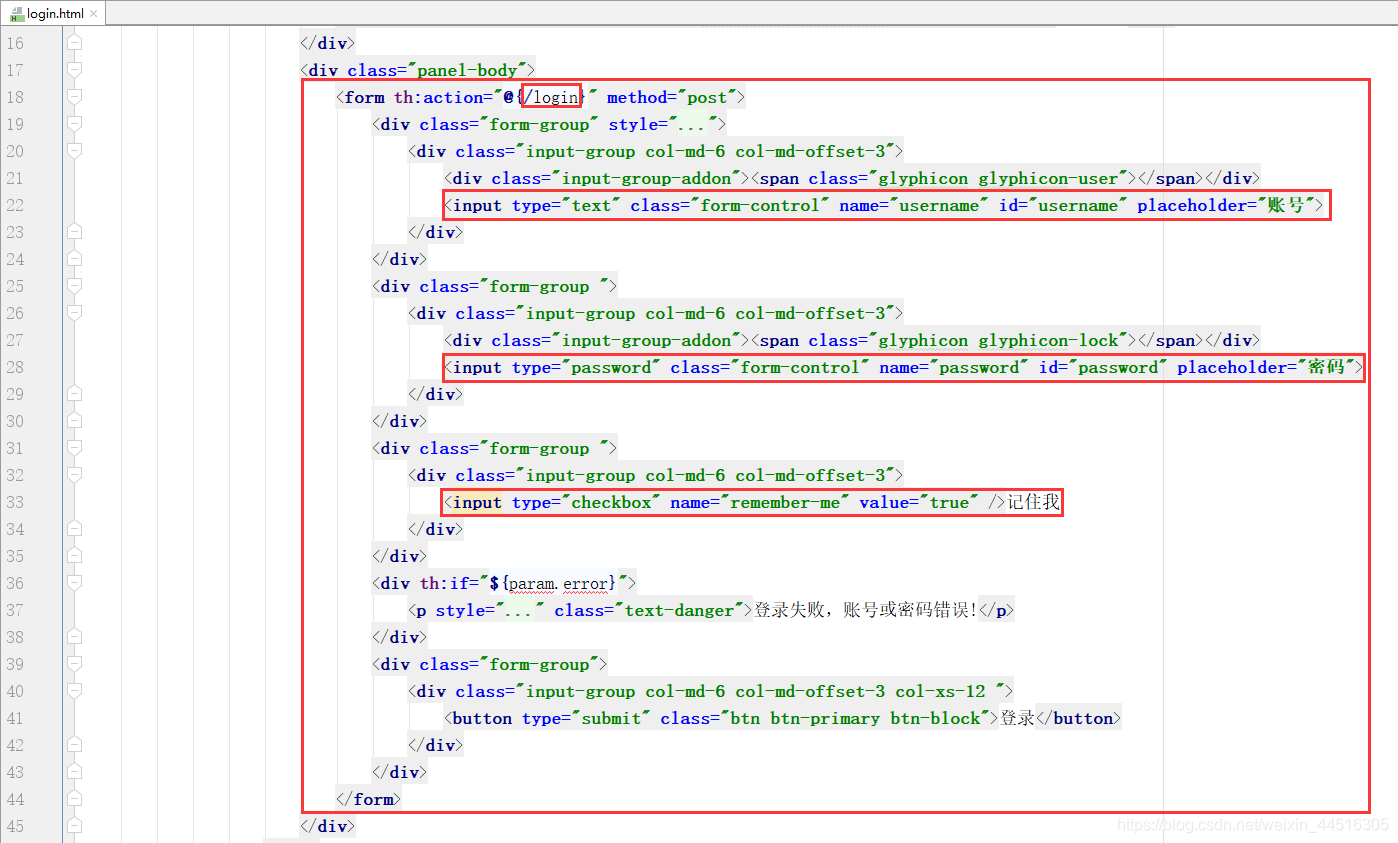Click the fold end marker on line 44
The image size is (1398, 843).
coord(74,799)
